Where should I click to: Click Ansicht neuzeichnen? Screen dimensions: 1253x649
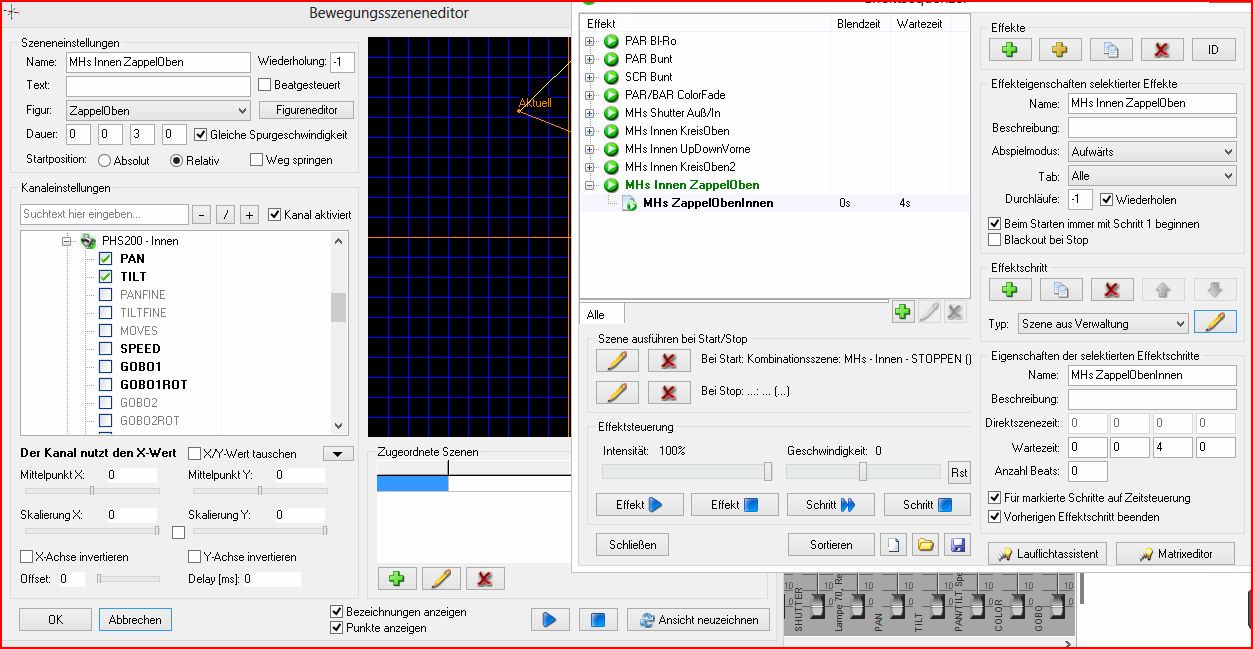click(699, 620)
